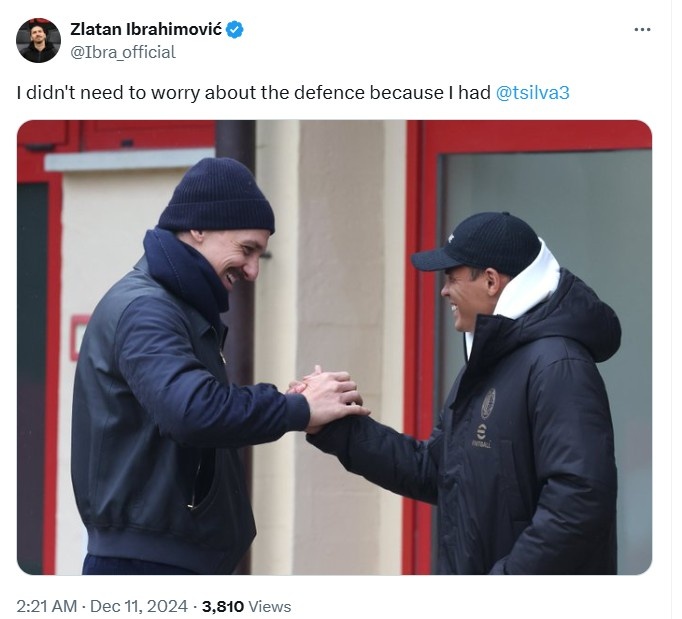Click the club crest on the puffer jacket
The image size is (682, 619).
tap(488, 404)
